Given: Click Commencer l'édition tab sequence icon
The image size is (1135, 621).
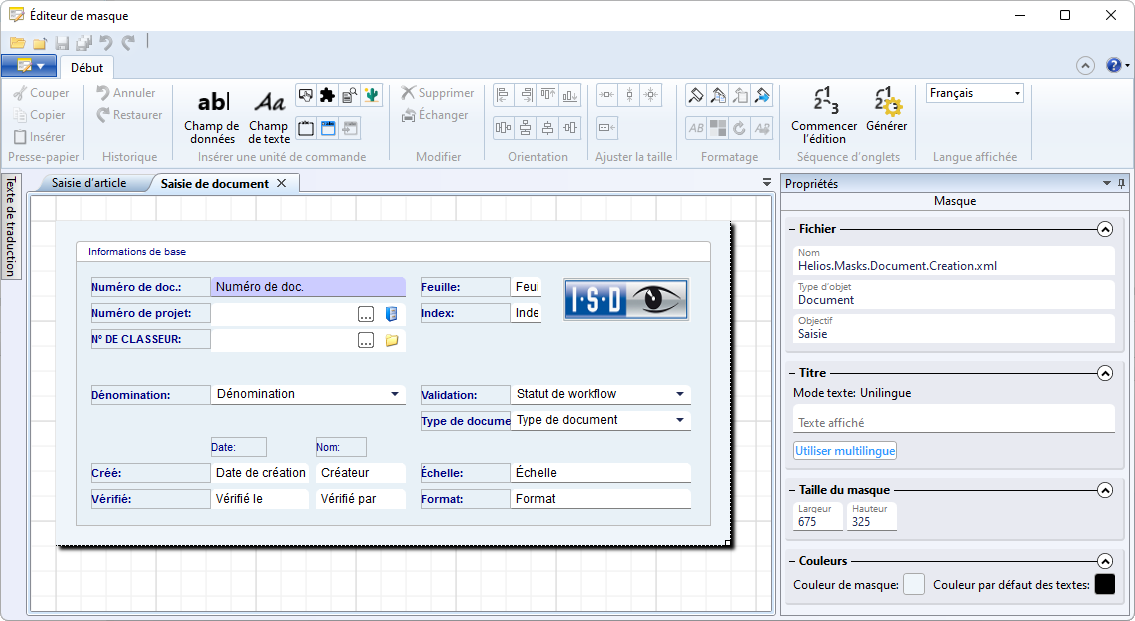Looking at the screenshot, I should click(x=824, y=102).
